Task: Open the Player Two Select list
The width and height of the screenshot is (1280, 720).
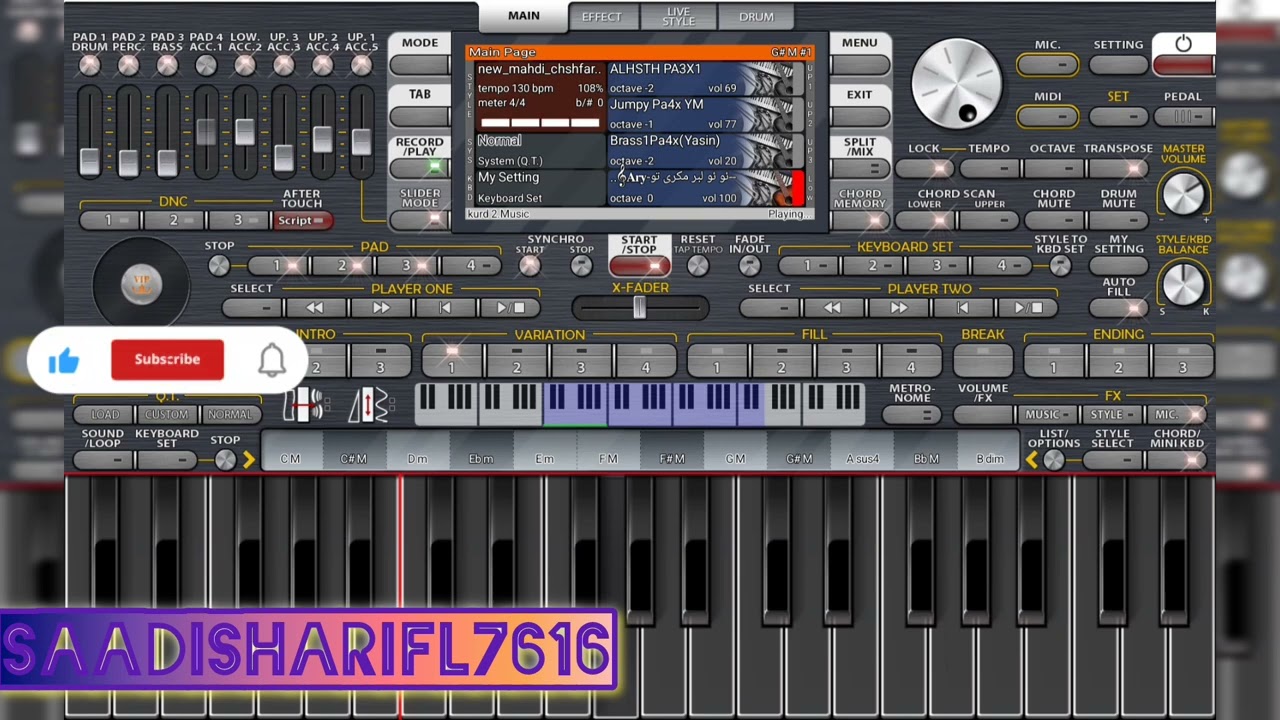Action: [770, 308]
